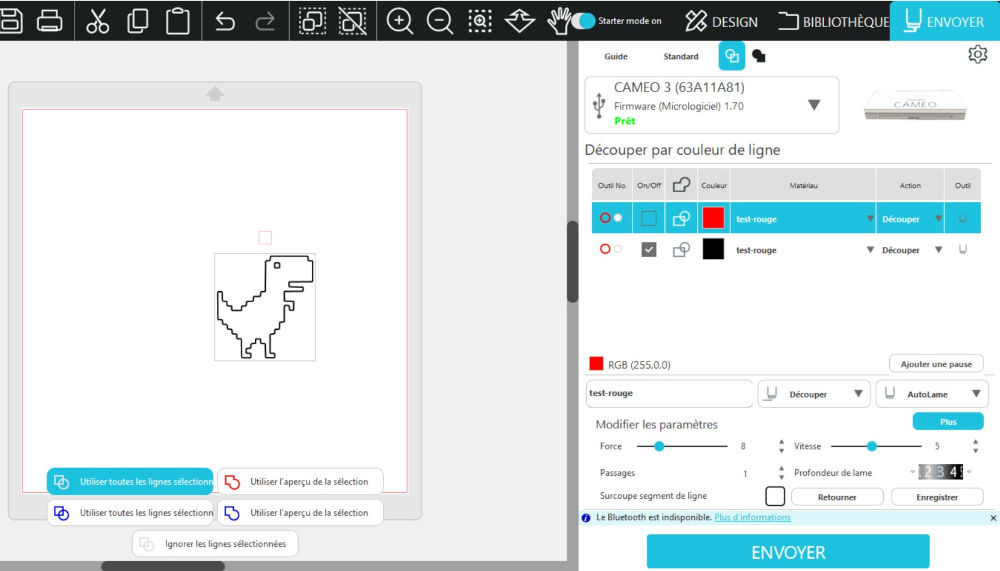Click the Save icon in toolbar
The image size is (1000, 571).
click(11, 21)
